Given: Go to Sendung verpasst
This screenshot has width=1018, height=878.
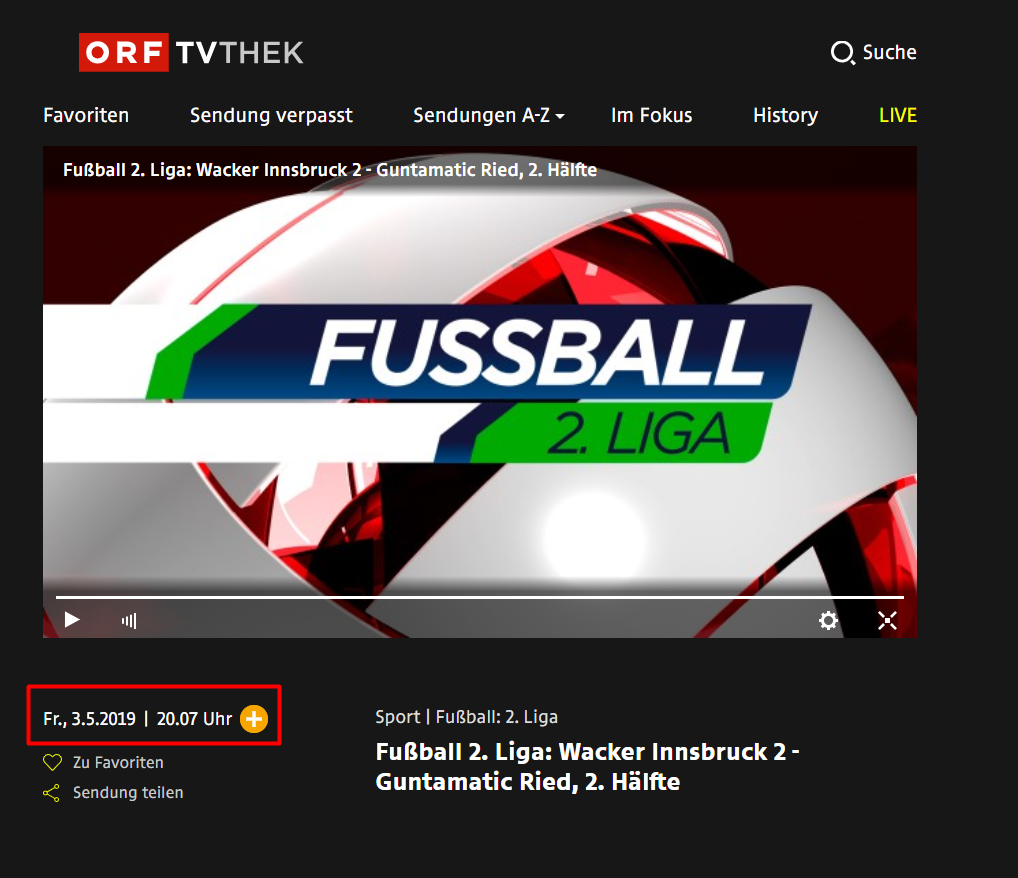Looking at the screenshot, I should 271,115.
